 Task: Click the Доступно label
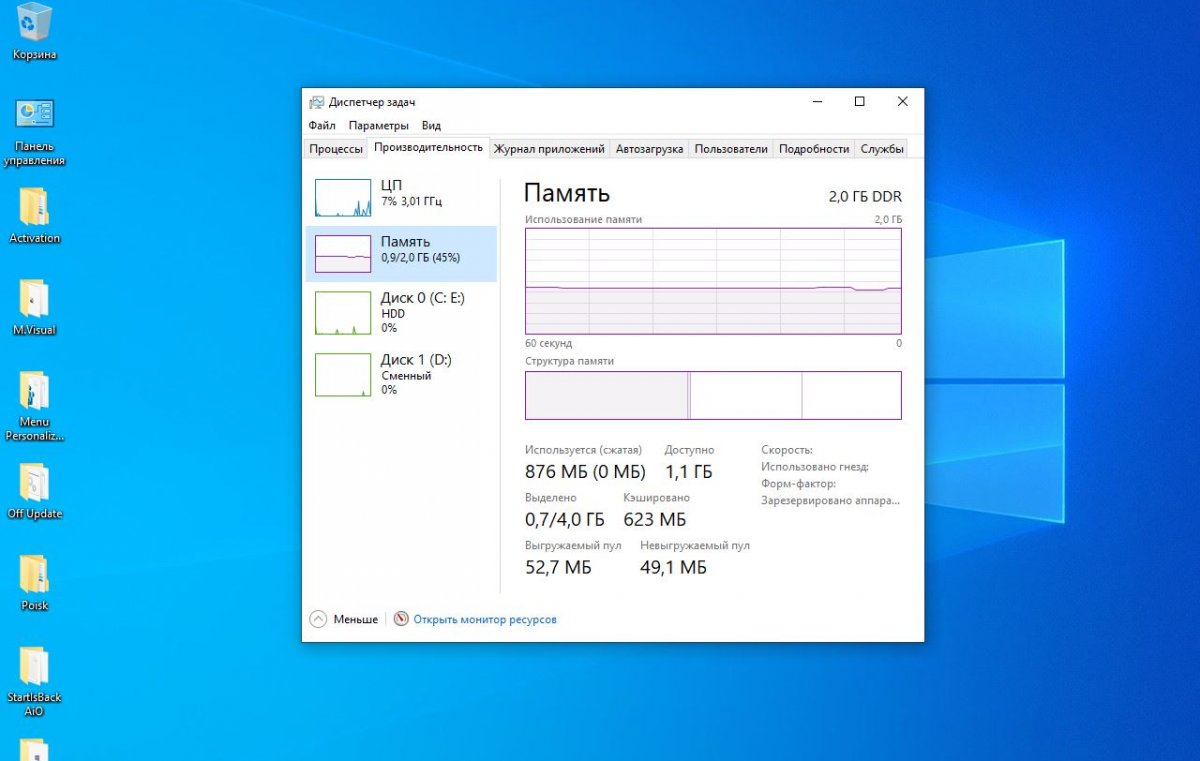pyautogui.click(x=690, y=450)
